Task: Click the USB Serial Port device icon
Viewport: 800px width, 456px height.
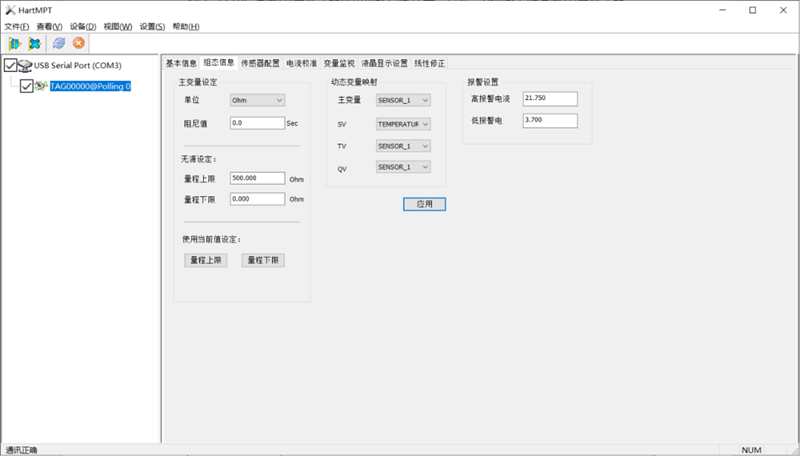Action: [x=26, y=66]
